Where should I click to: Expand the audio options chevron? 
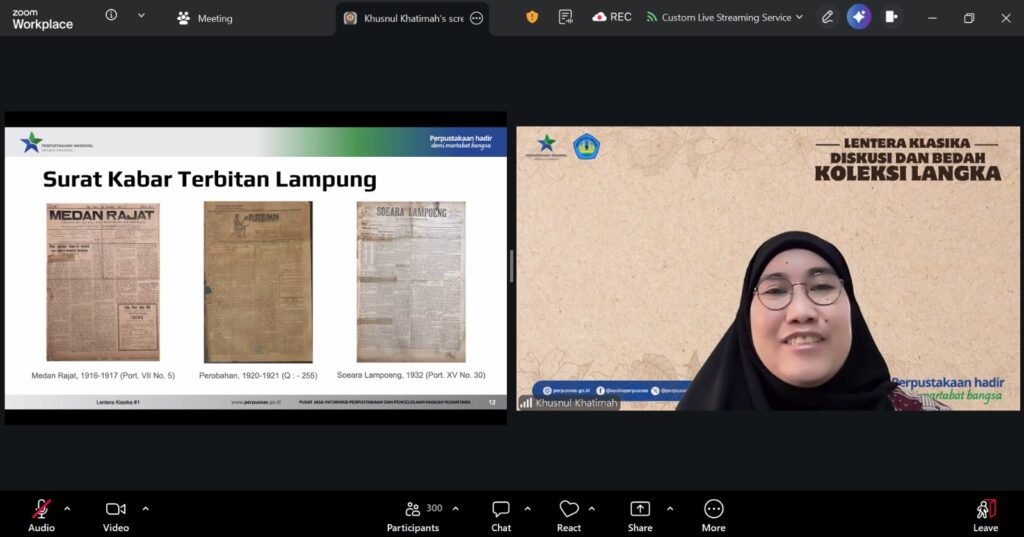click(x=67, y=508)
